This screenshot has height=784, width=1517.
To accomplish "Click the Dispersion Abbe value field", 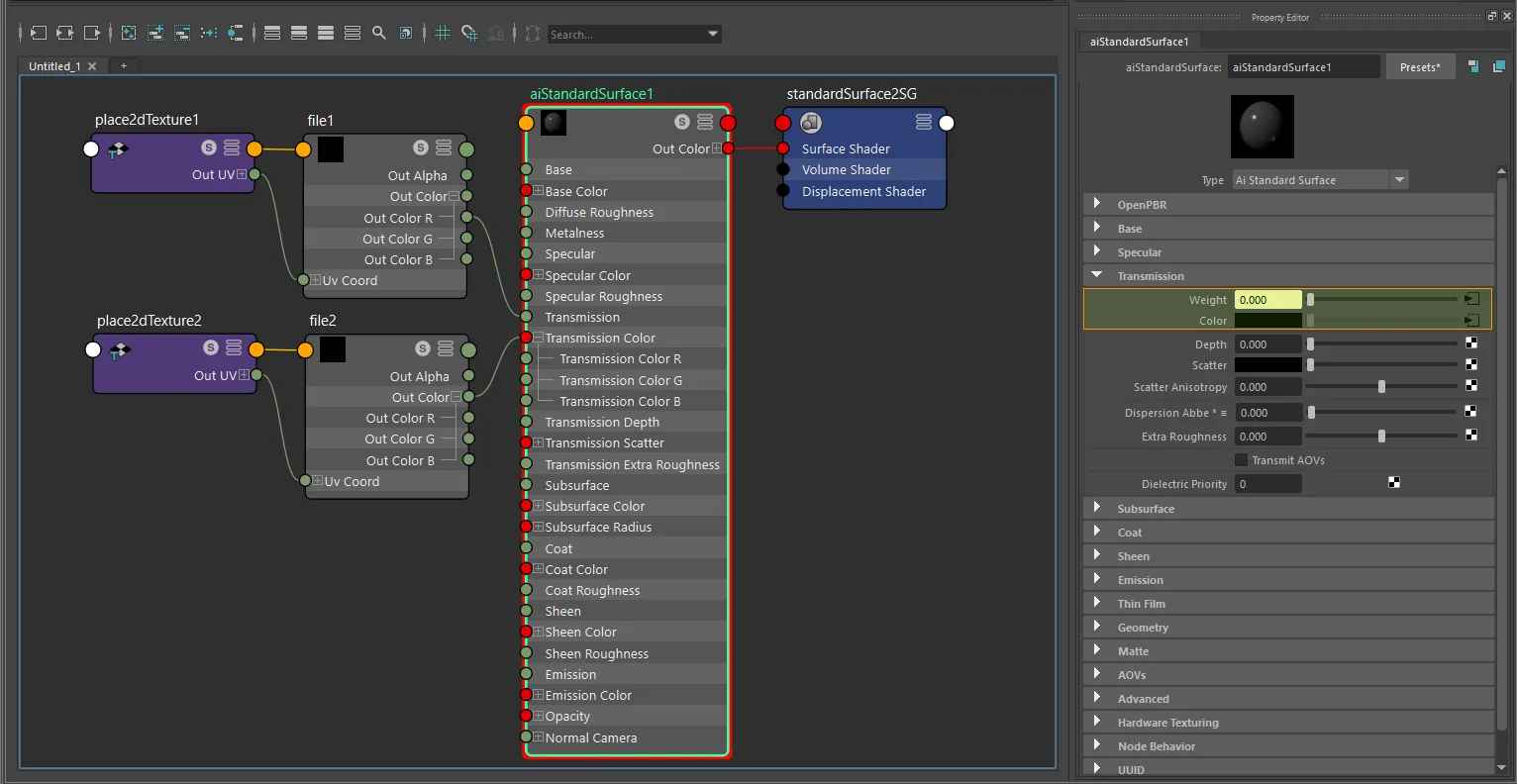I will point(1267,413).
